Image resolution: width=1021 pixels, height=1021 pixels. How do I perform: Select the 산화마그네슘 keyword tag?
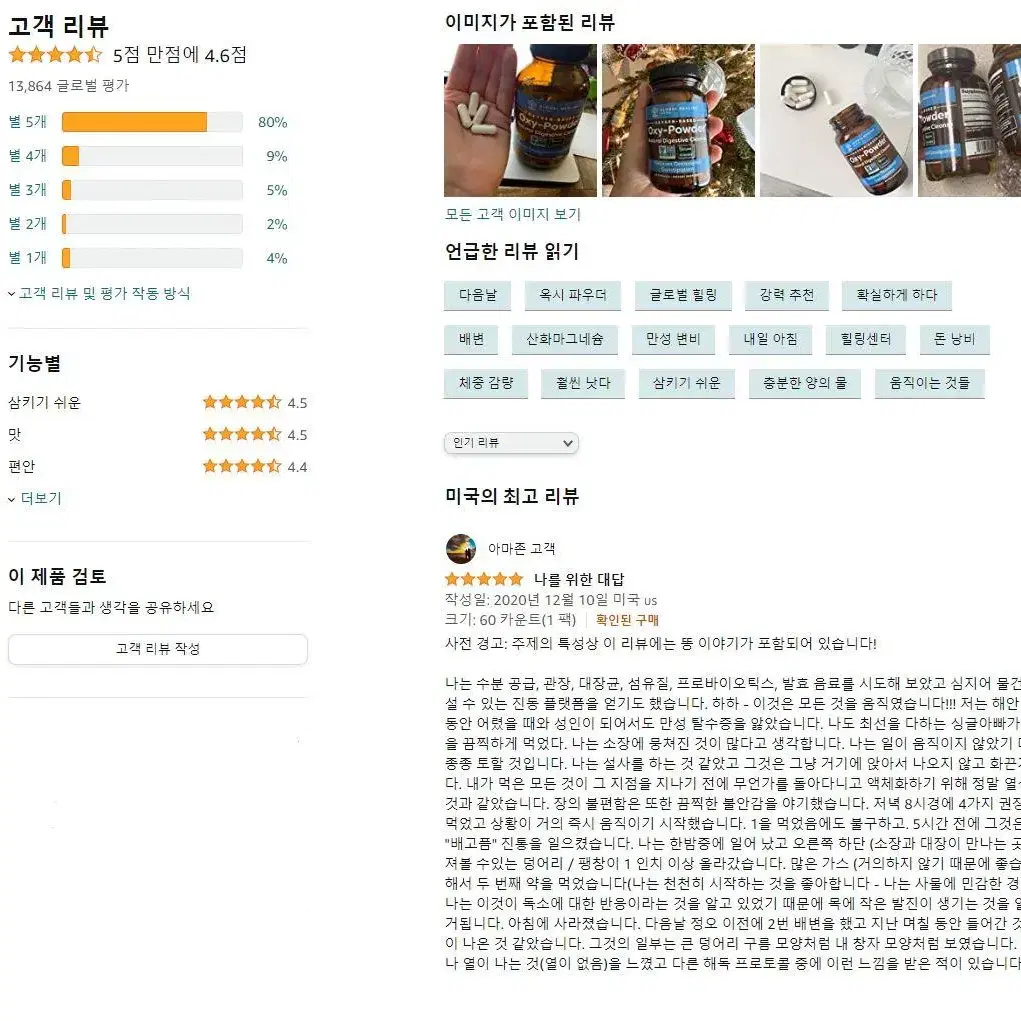click(565, 339)
